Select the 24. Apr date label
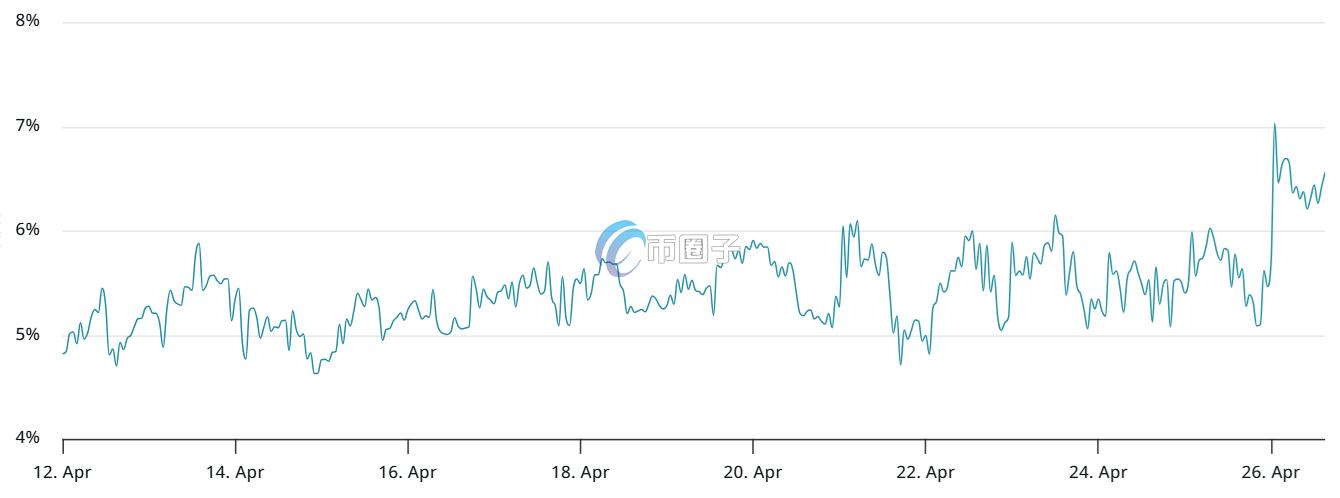This screenshot has width=1340, height=498. click(x=1098, y=472)
